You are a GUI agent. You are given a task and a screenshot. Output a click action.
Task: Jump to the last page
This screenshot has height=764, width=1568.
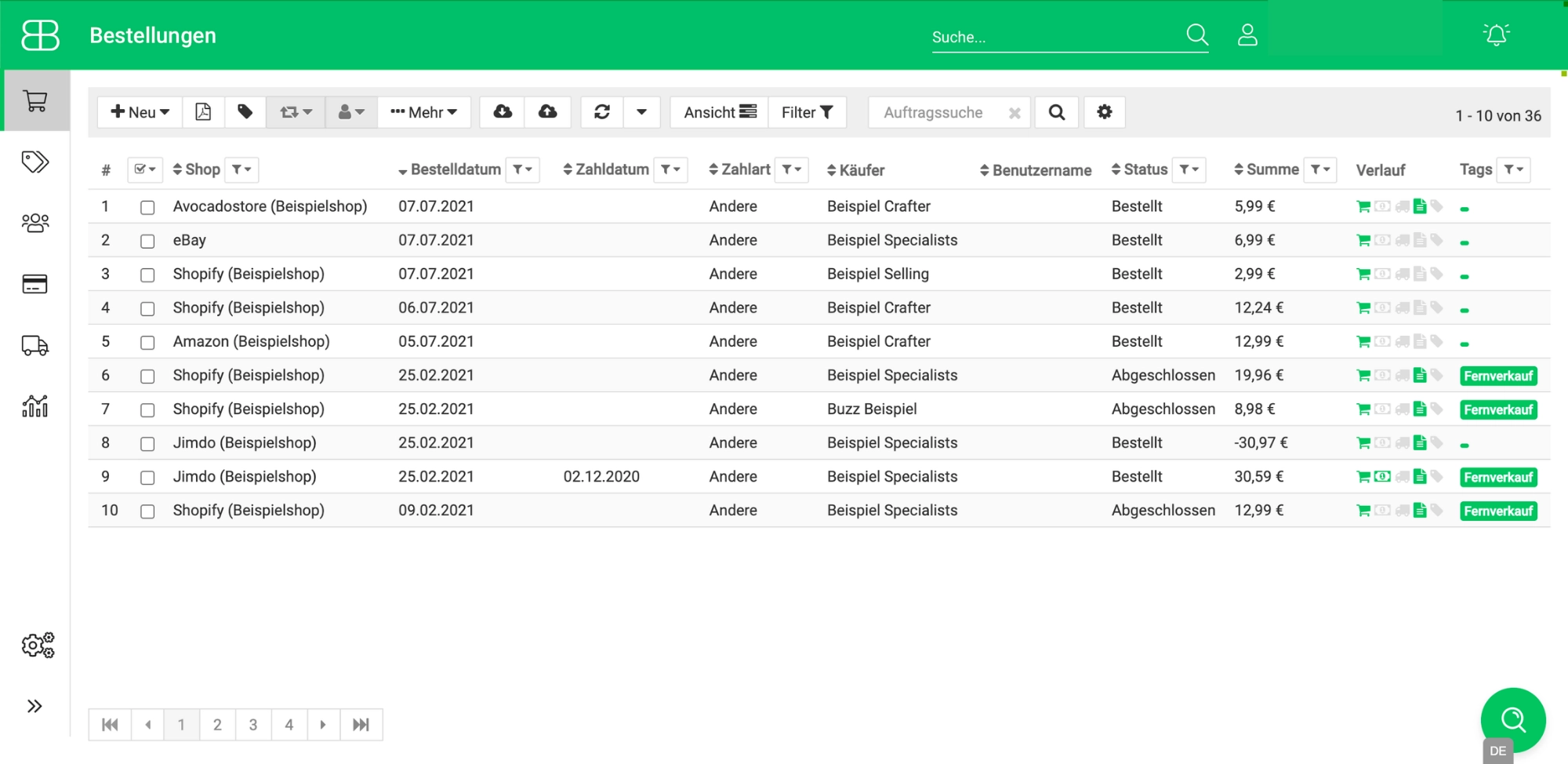(x=361, y=725)
